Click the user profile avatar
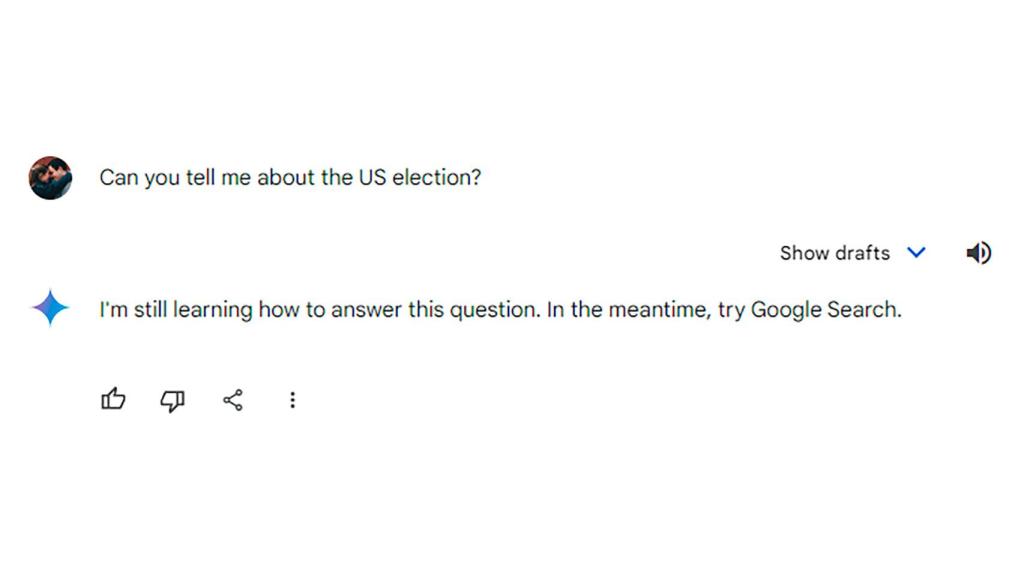This screenshot has height=576, width=1024. (x=50, y=178)
